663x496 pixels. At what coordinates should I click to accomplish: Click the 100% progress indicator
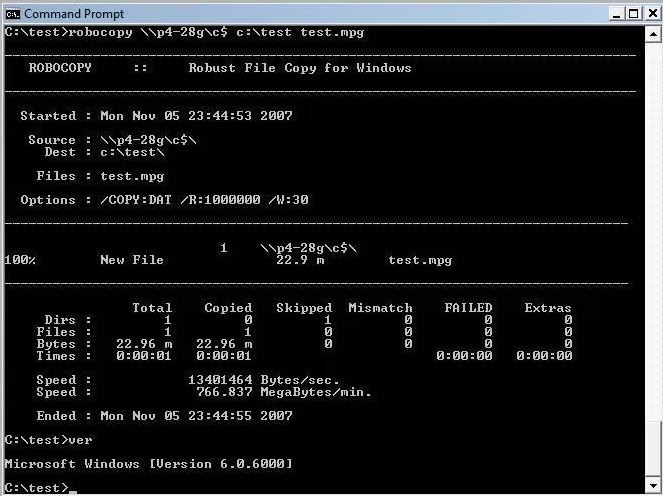(20, 260)
